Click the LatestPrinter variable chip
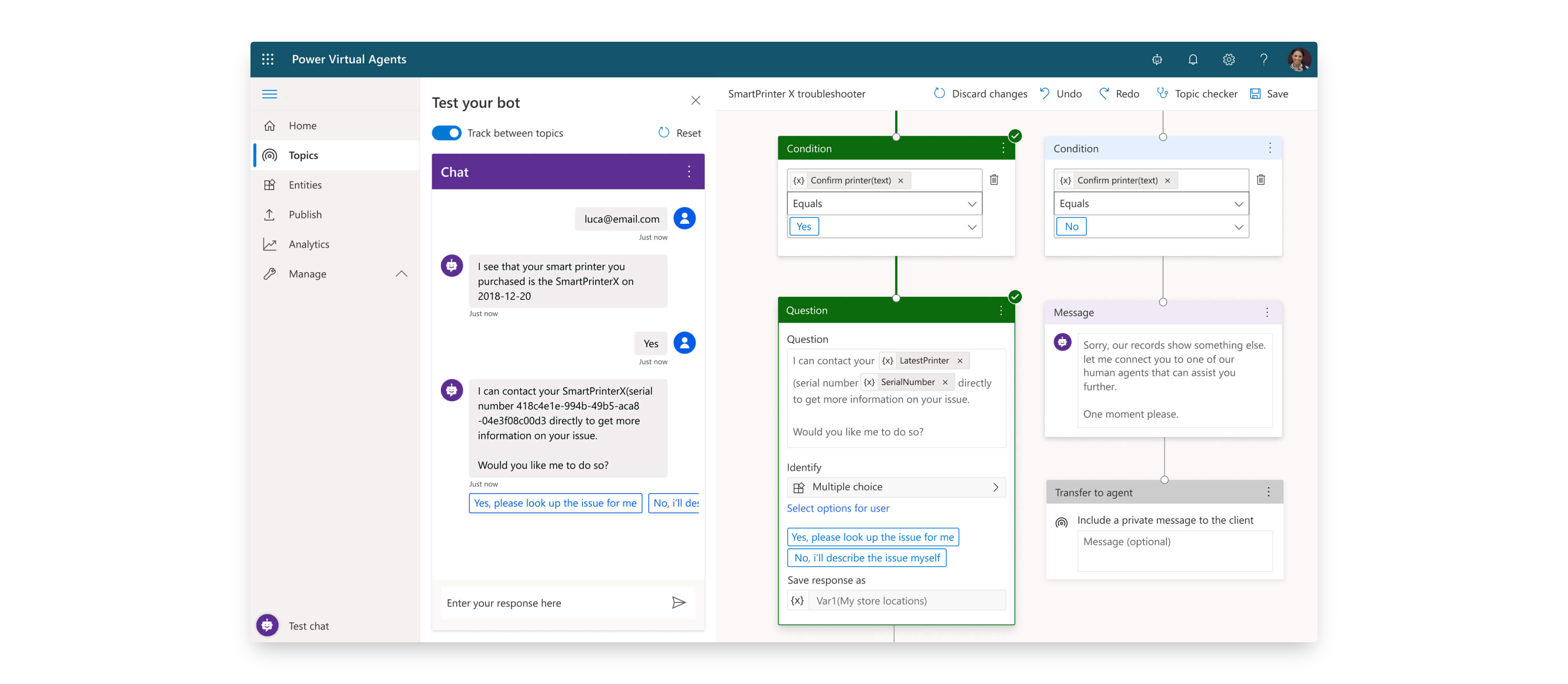 point(924,360)
